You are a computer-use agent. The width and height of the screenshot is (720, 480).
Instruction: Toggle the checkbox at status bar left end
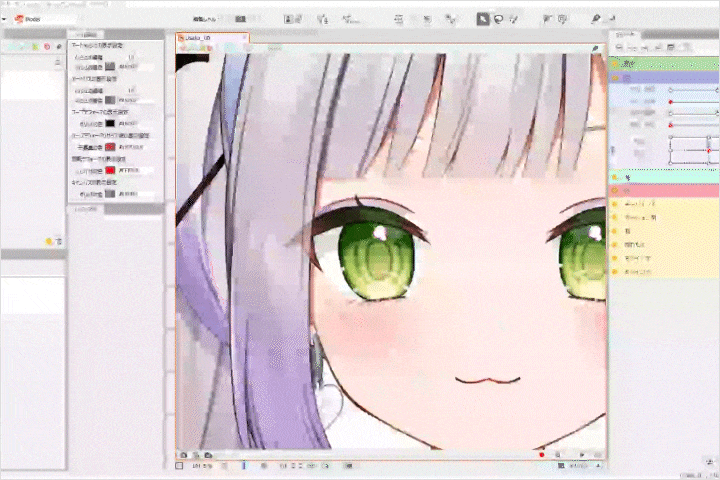179,466
